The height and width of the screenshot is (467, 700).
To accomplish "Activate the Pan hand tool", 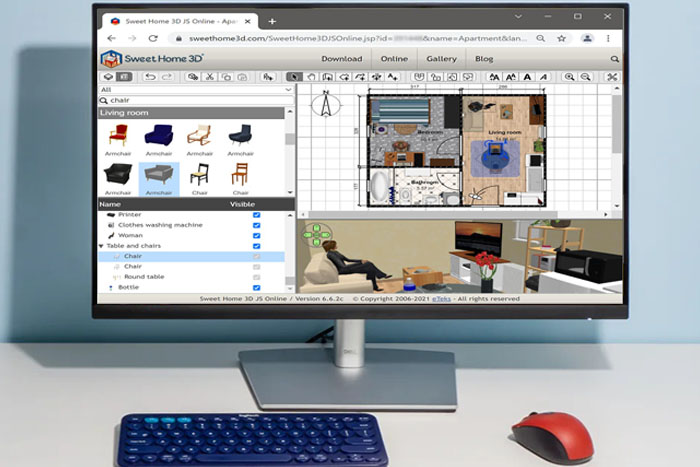I will pos(310,77).
